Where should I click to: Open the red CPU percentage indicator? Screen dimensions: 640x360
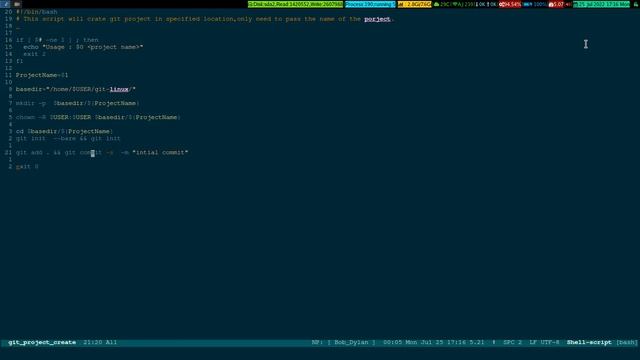coord(510,4)
